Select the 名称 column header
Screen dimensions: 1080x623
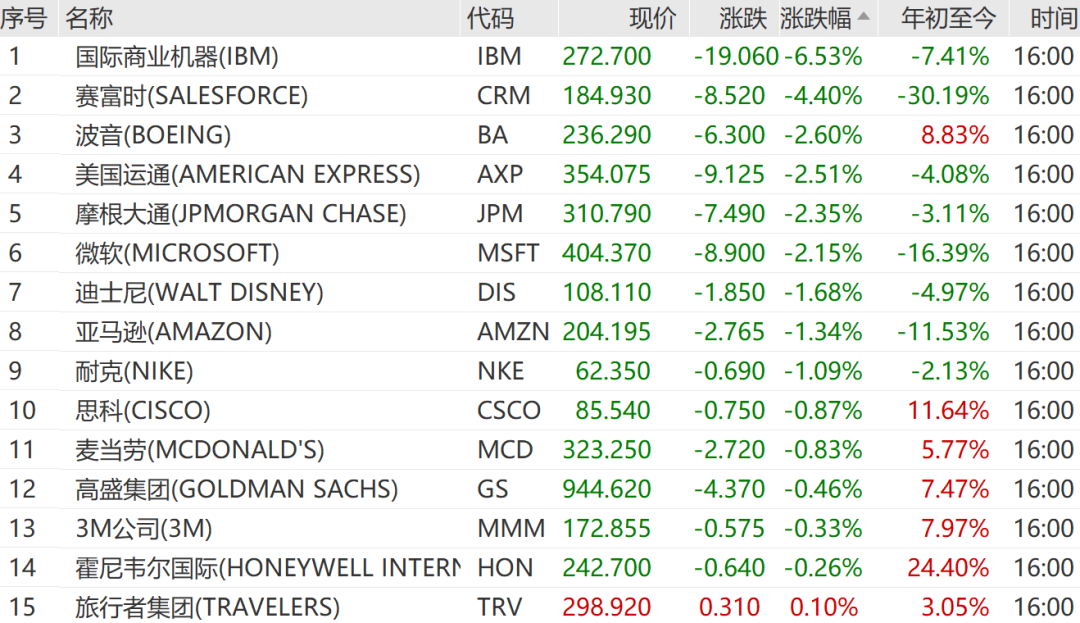tap(90, 18)
